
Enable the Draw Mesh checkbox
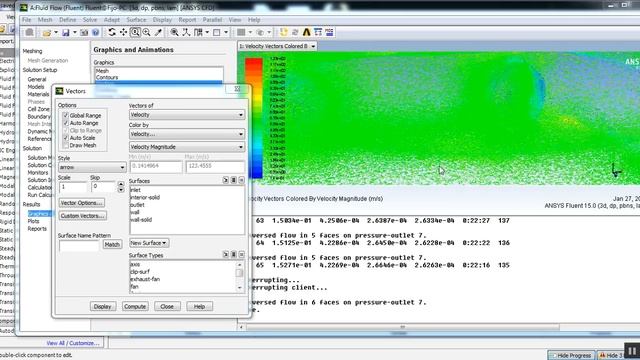[66, 145]
